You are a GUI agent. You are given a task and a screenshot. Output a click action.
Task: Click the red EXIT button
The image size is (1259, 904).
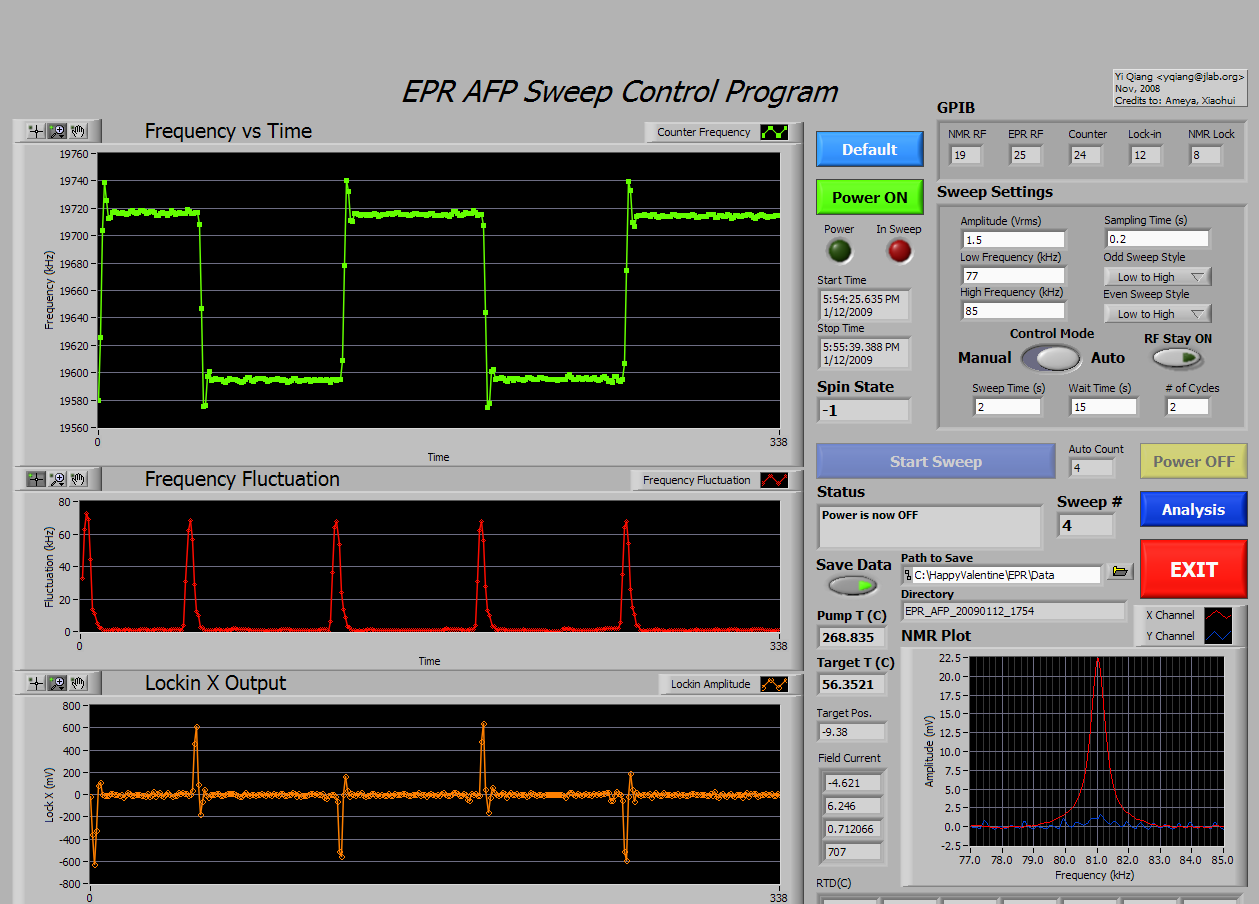pyautogui.click(x=1193, y=569)
